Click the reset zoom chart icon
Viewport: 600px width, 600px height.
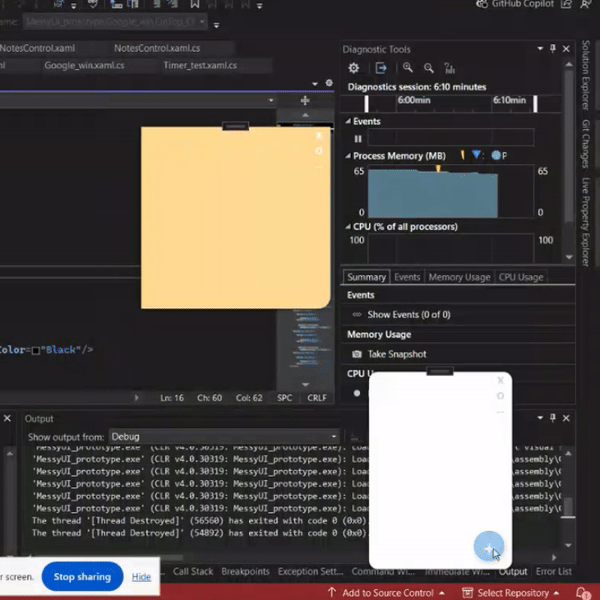449,68
